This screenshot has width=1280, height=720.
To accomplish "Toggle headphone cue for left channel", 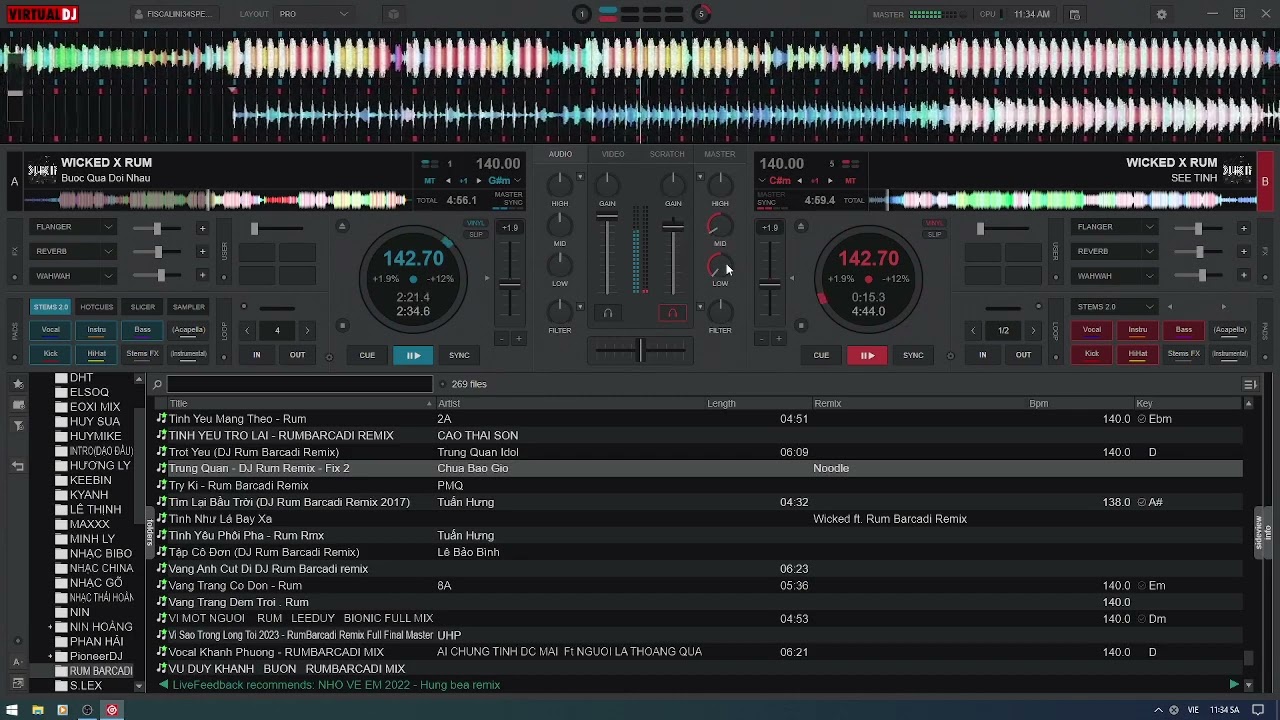I will click(x=607, y=313).
